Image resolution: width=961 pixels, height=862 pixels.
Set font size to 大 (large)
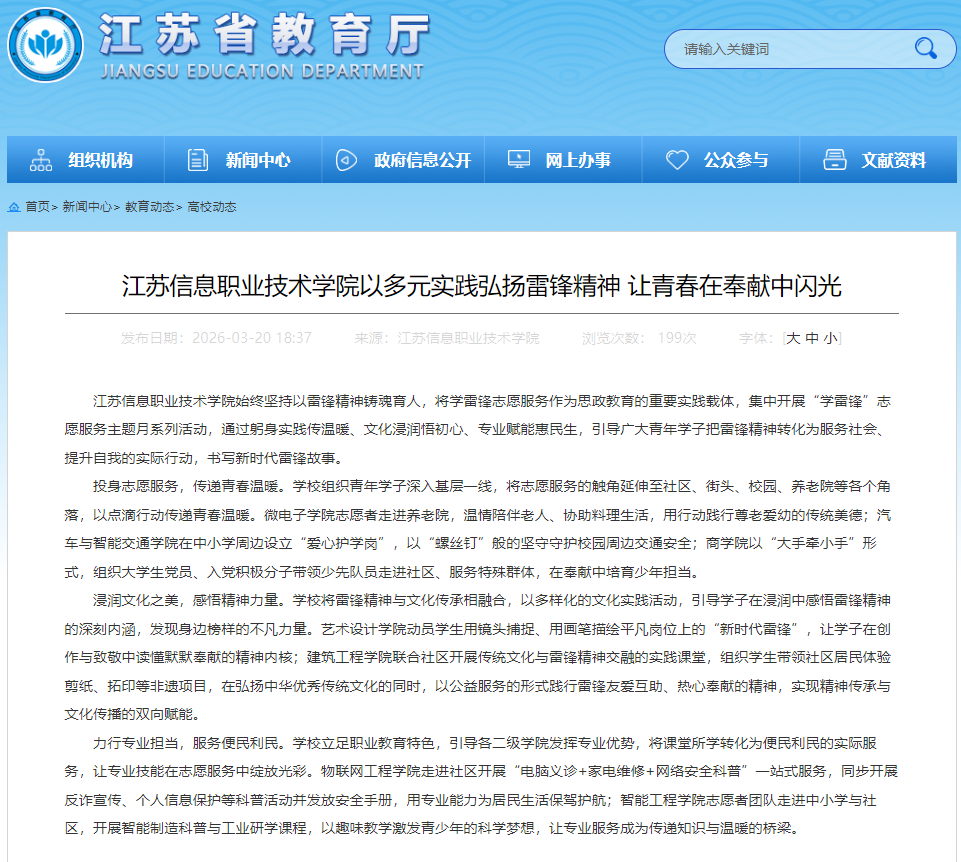coord(793,338)
